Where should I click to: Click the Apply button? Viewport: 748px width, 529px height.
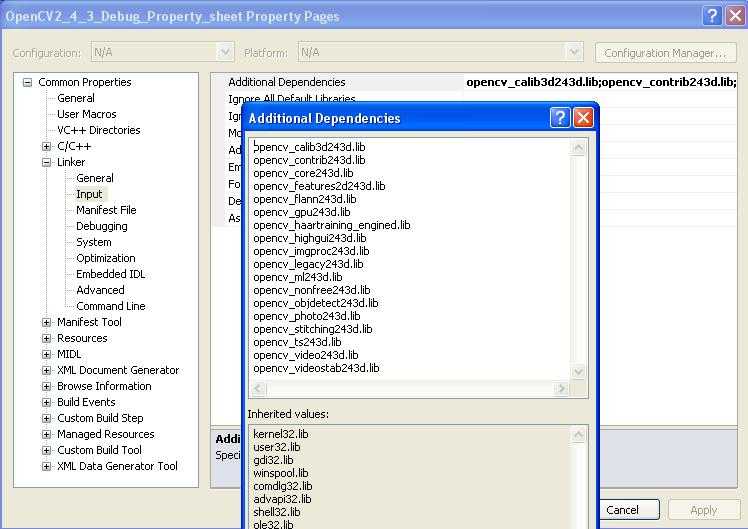pyautogui.click(x=704, y=510)
